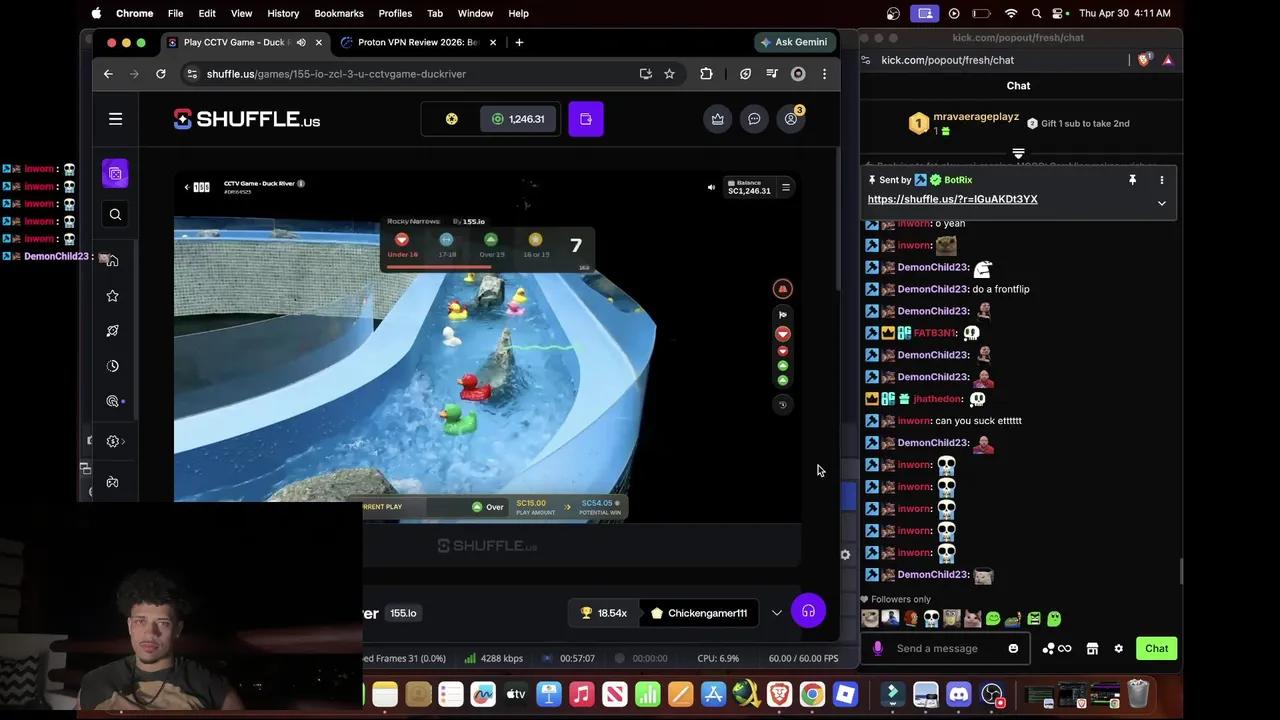Open Brave browser from the Dock

(x=779, y=693)
